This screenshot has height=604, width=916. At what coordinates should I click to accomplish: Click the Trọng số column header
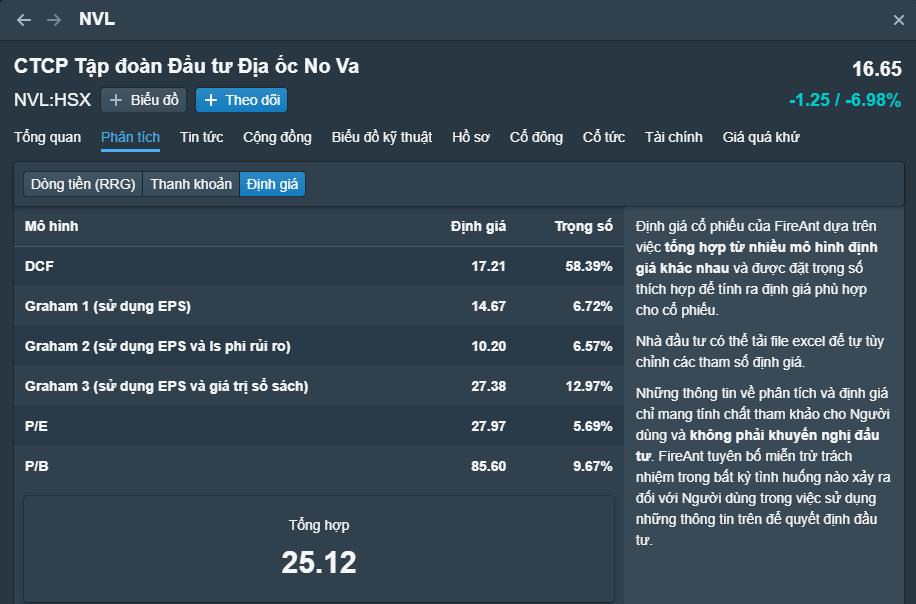tap(584, 226)
